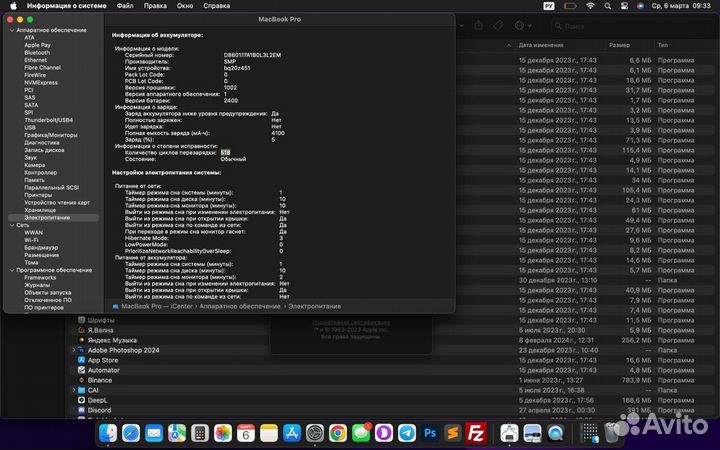
Task: Open Notes from the Dock
Action: (269, 433)
